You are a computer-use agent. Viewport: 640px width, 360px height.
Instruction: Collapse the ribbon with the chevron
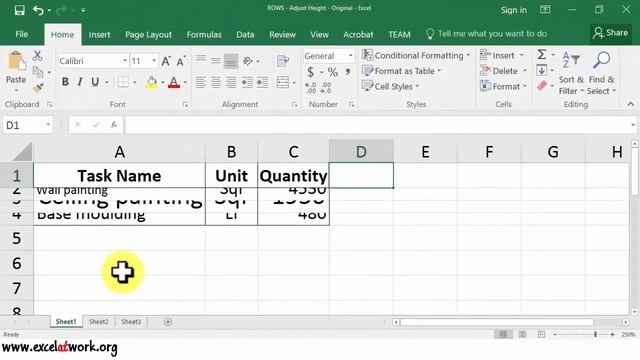click(631, 104)
